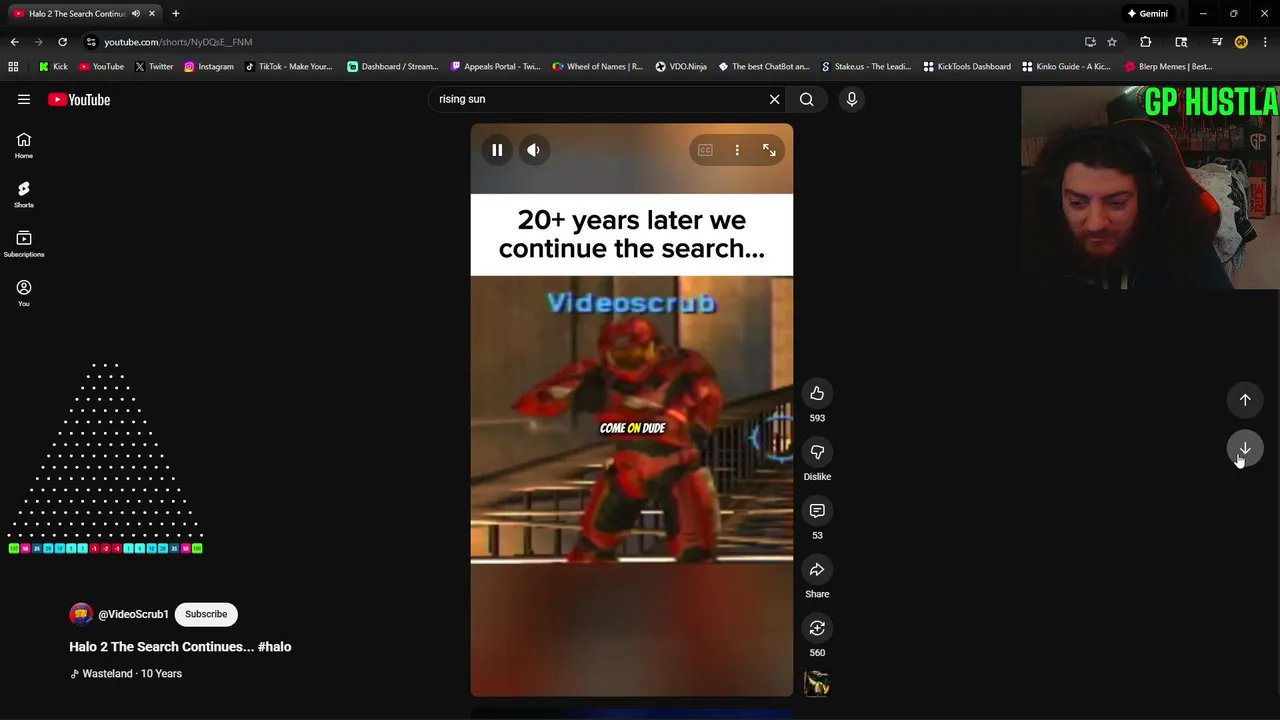This screenshot has width=1280, height=720.
Task: Click the VideoScrub1 channel avatar
Action: [81, 614]
